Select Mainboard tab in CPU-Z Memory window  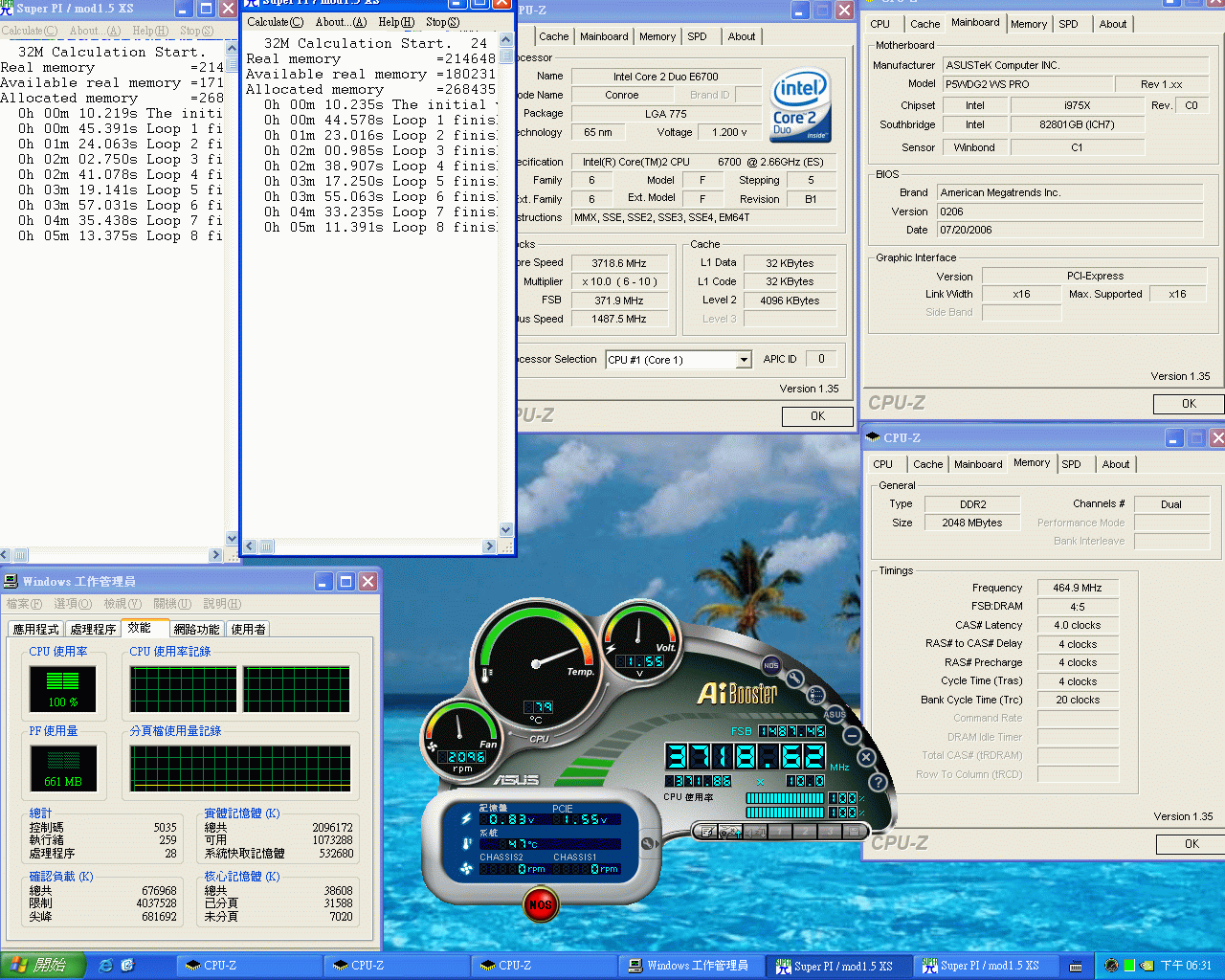click(x=978, y=464)
